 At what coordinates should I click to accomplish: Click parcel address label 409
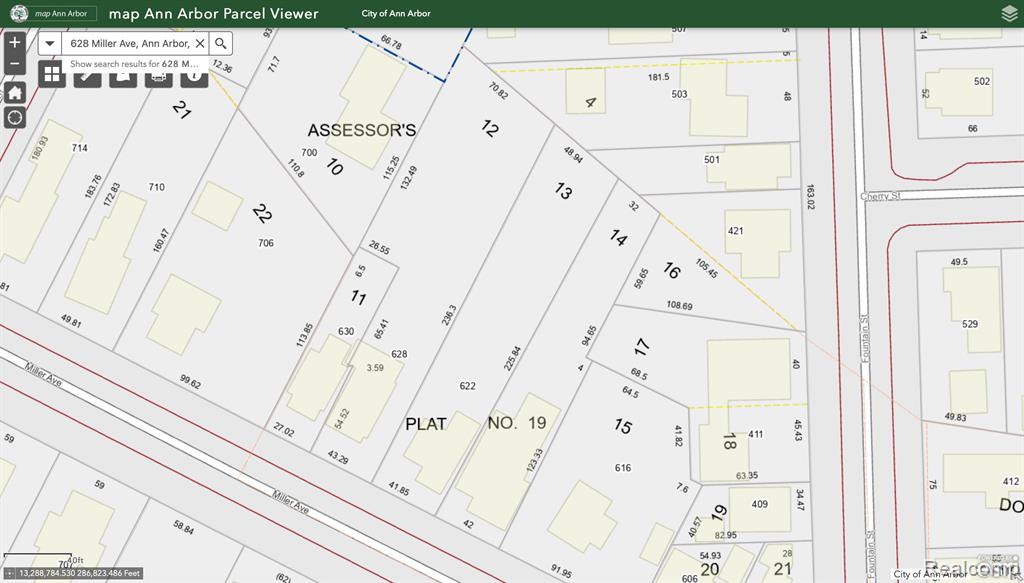pyautogui.click(x=760, y=504)
